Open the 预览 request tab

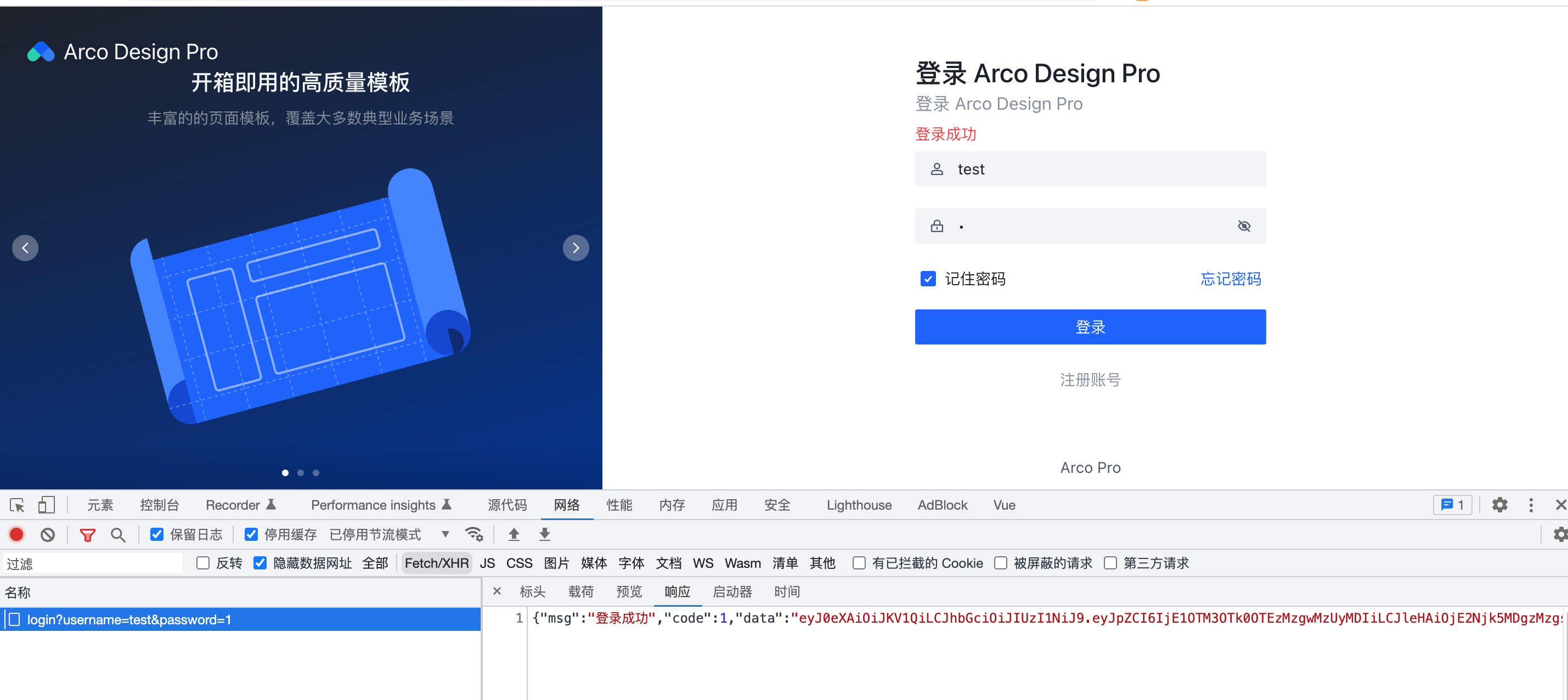[629, 591]
